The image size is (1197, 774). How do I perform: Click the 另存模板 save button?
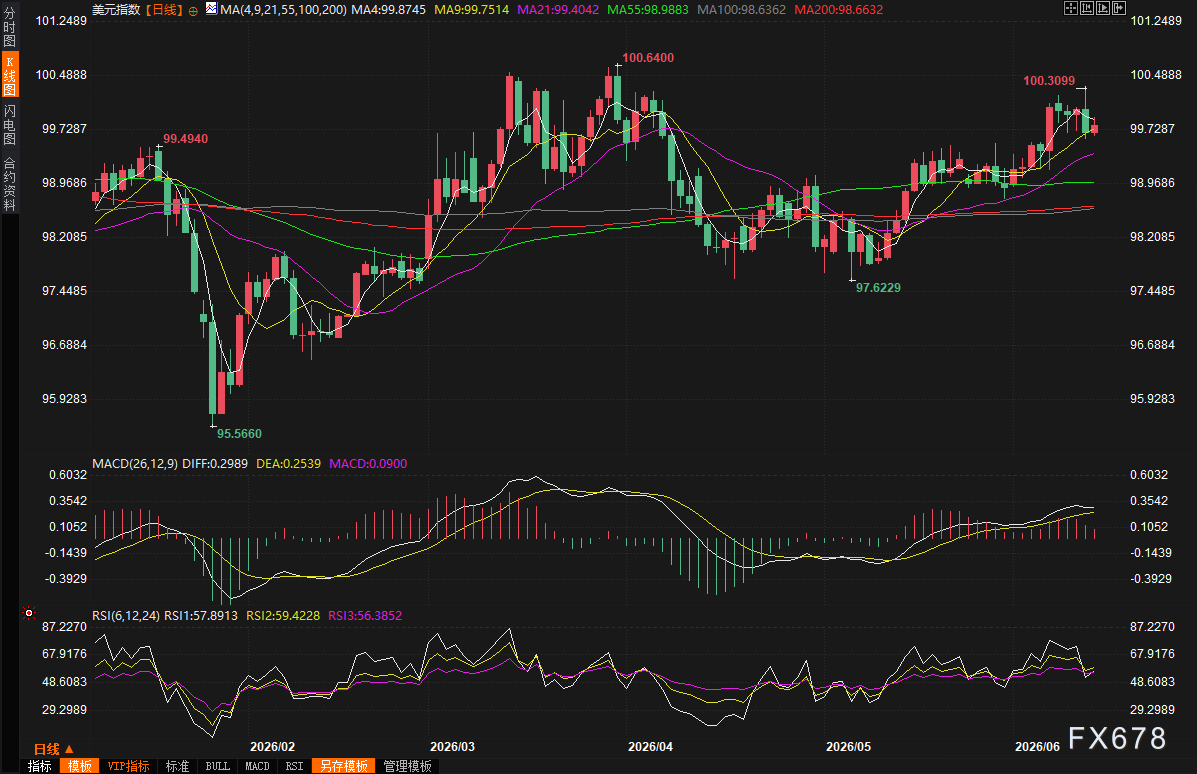tap(344, 766)
